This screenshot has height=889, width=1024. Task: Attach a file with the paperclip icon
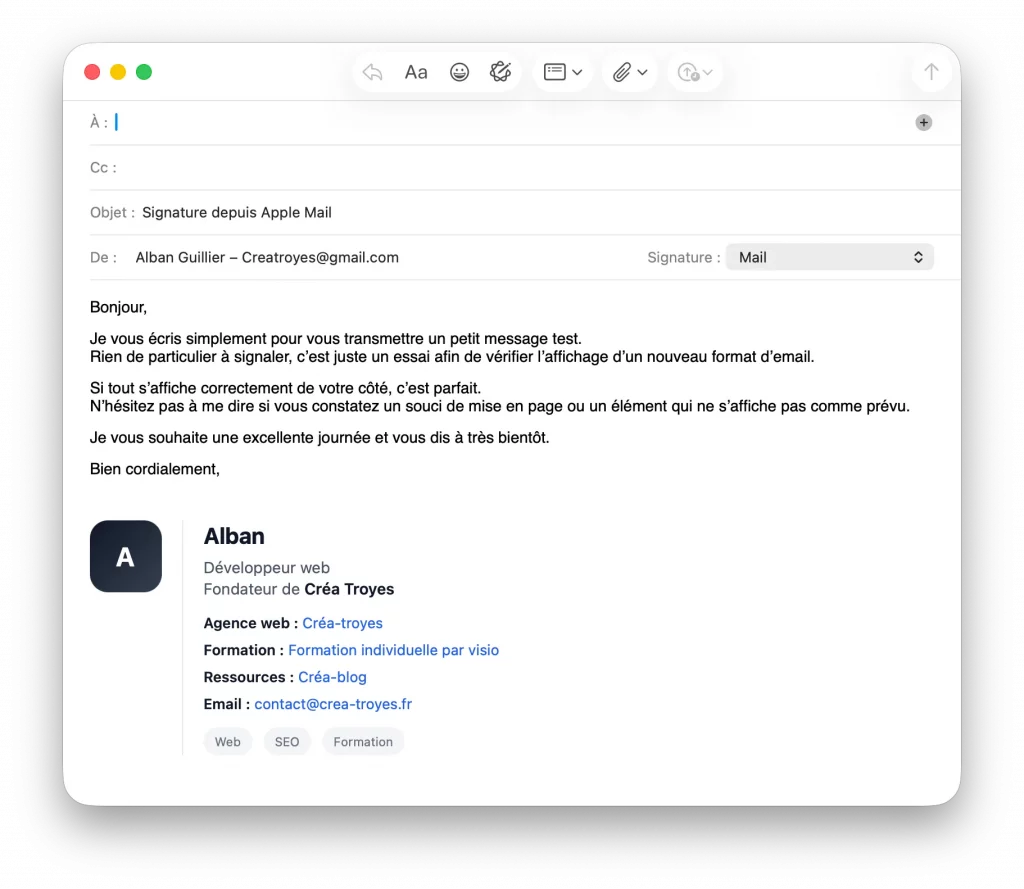tap(620, 71)
